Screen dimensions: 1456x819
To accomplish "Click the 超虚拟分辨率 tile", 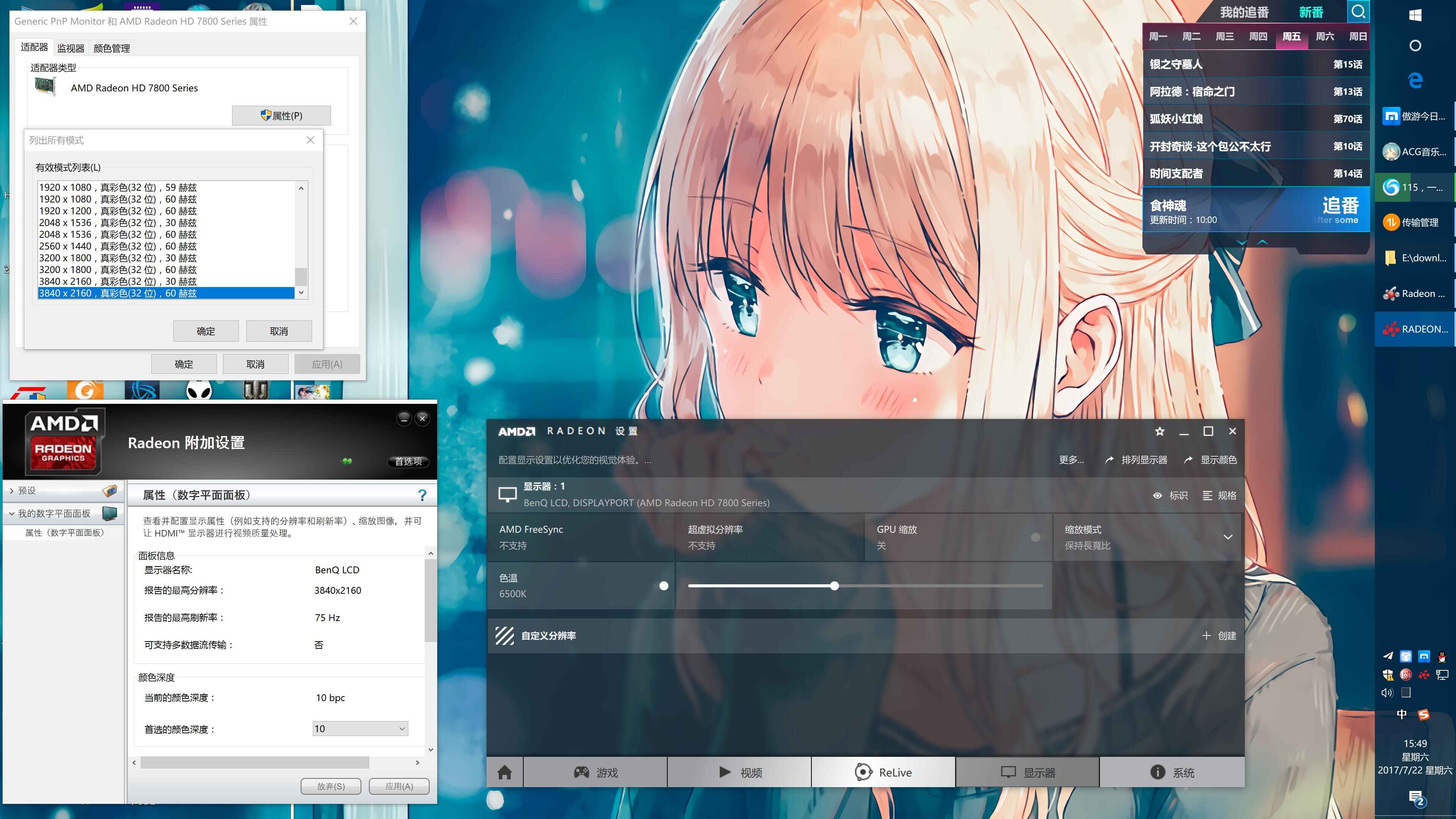I will [770, 537].
